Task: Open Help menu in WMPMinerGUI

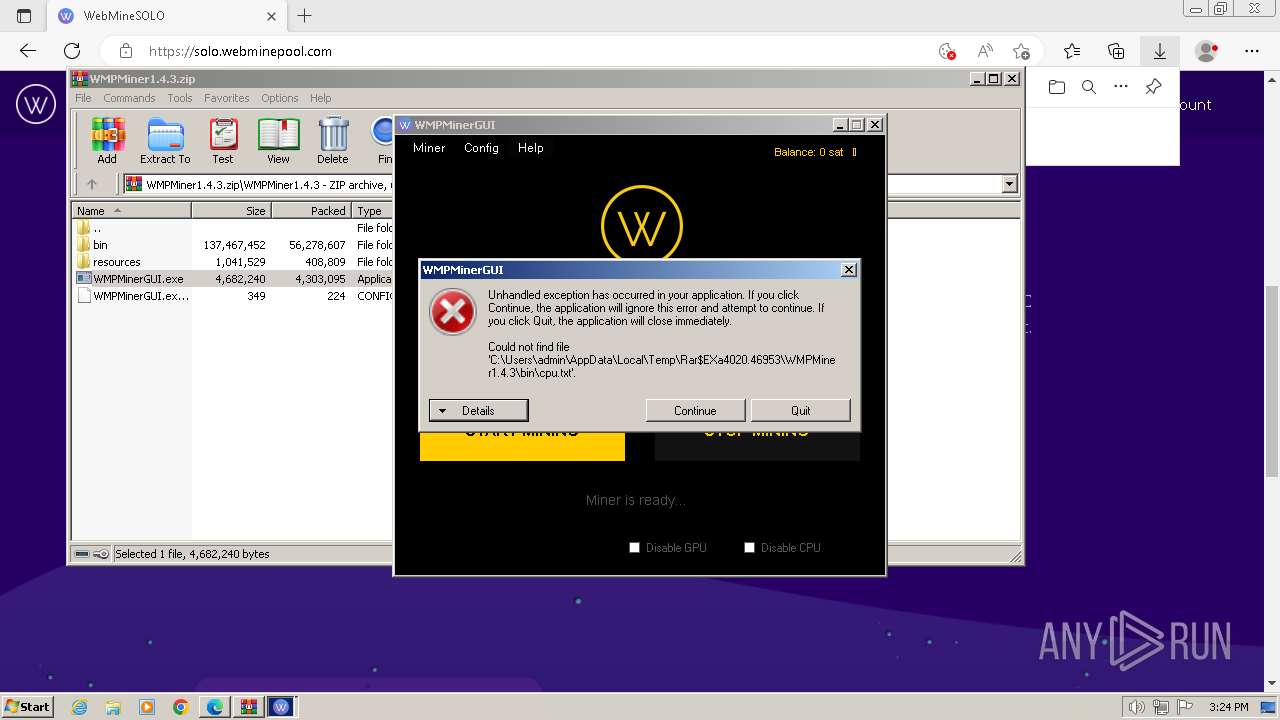Action: (x=531, y=148)
